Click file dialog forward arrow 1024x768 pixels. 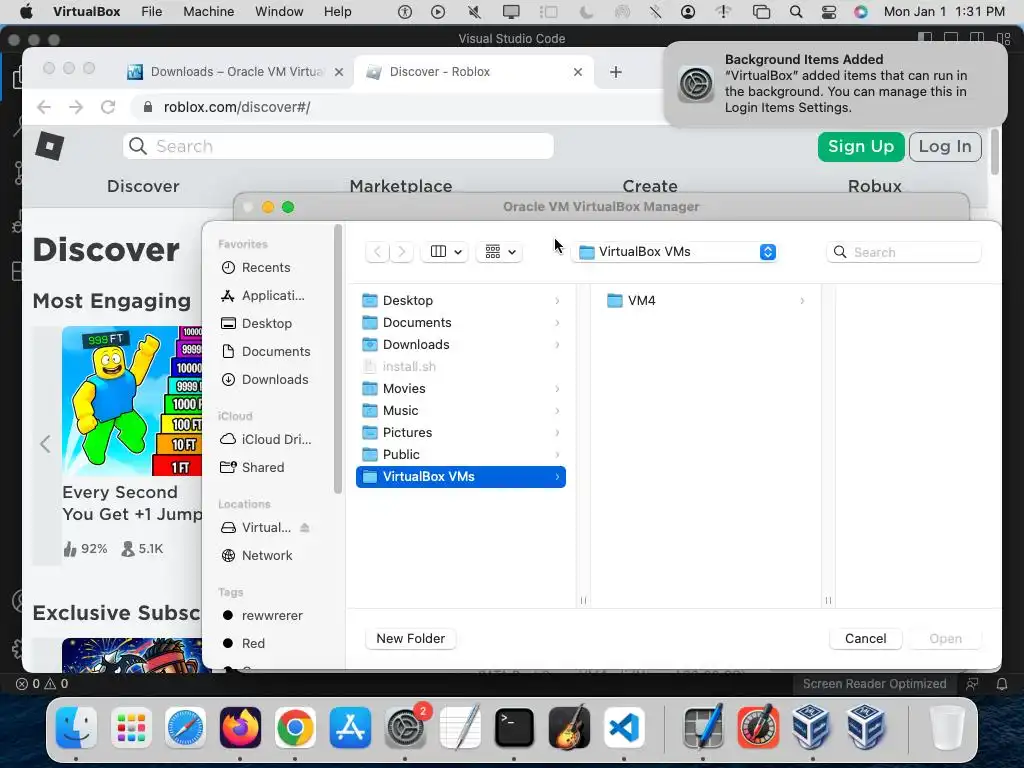tap(402, 251)
